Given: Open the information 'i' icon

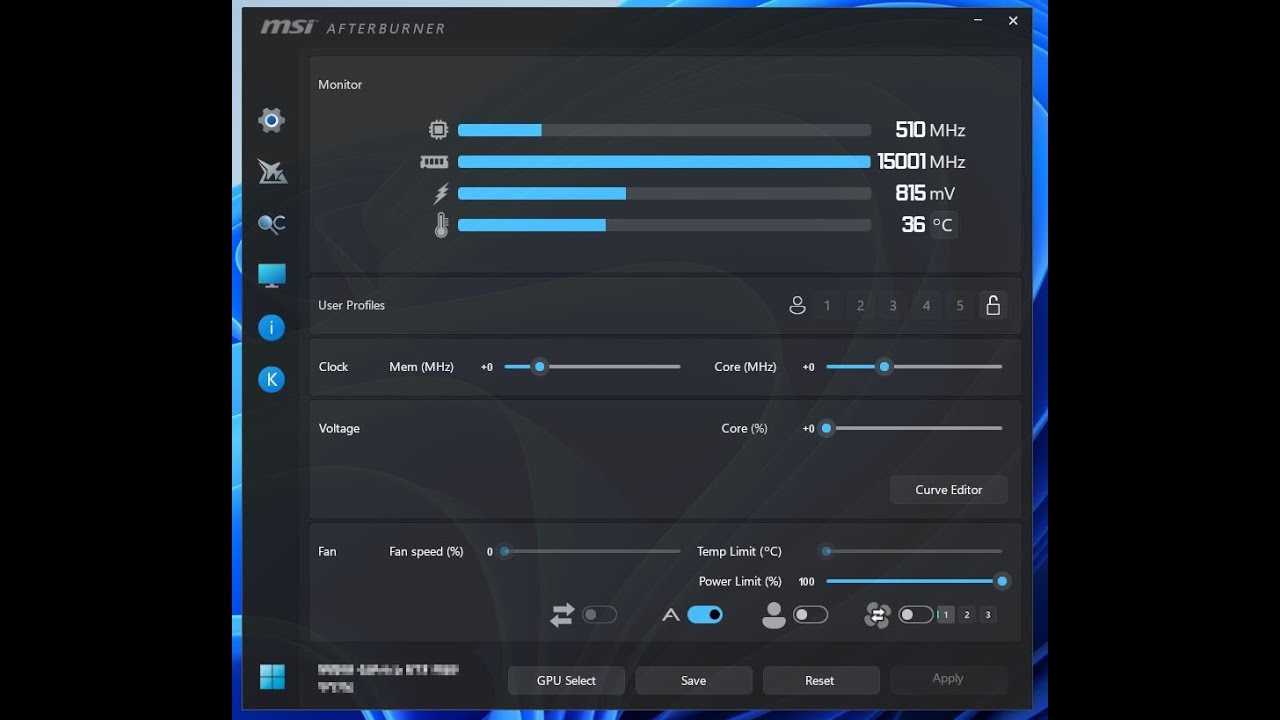Looking at the screenshot, I should [271, 328].
